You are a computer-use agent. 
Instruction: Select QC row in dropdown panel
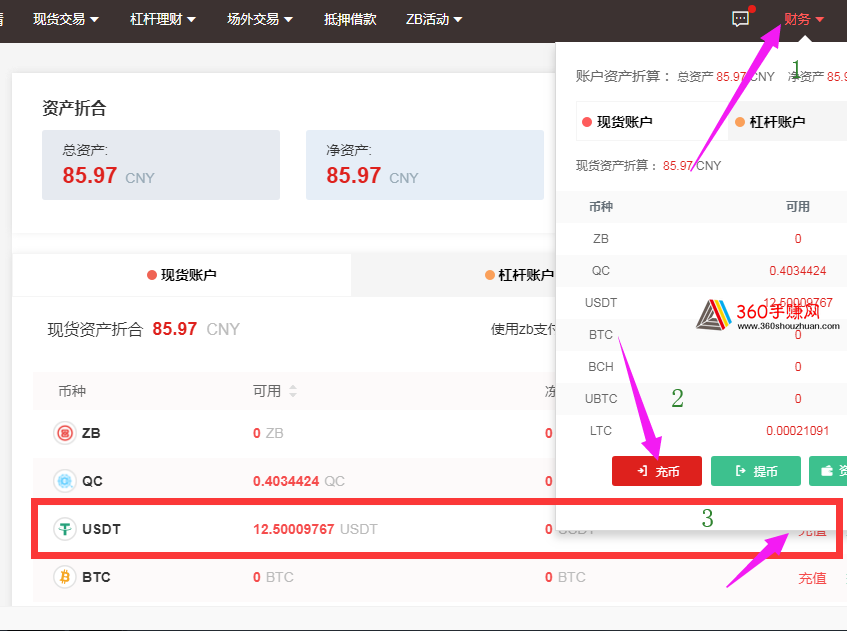[702, 271]
